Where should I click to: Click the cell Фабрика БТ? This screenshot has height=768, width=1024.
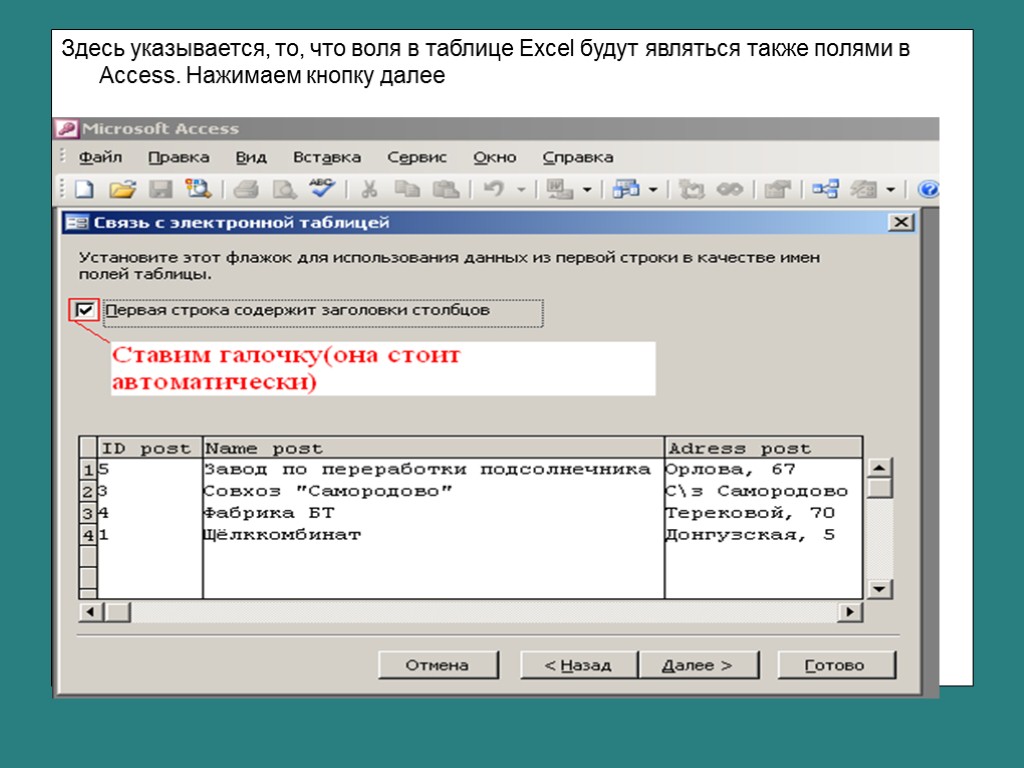tap(434, 513)
